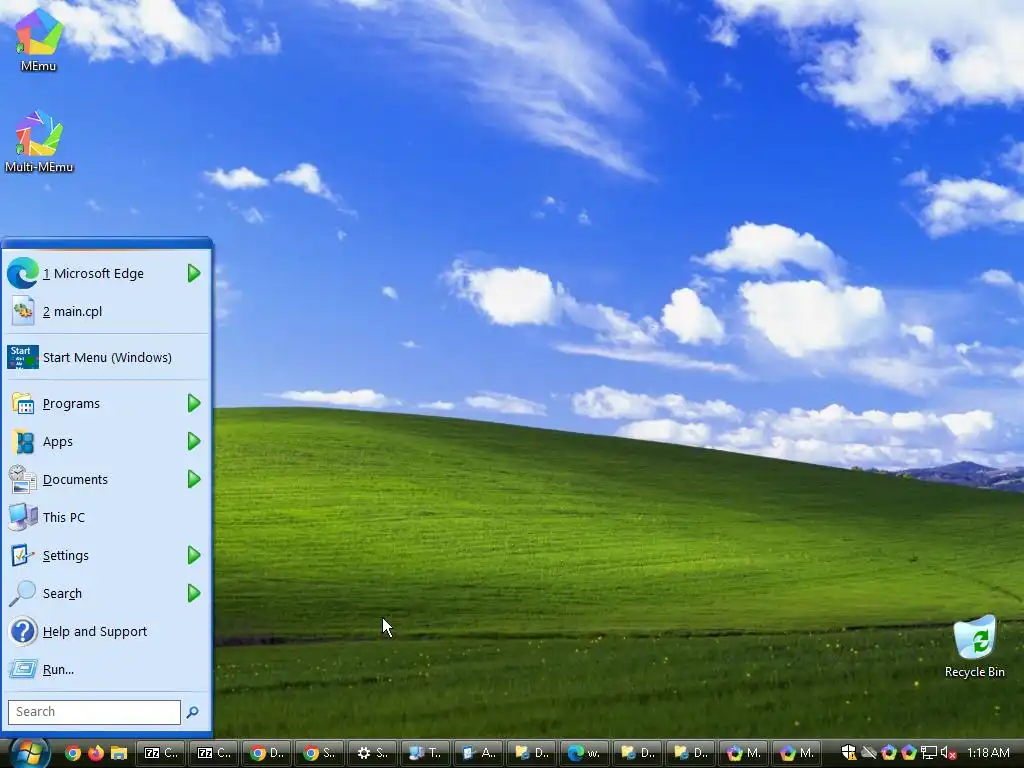Open This PC from the start menu
The image size is (1024, 768).
(106, 517)
